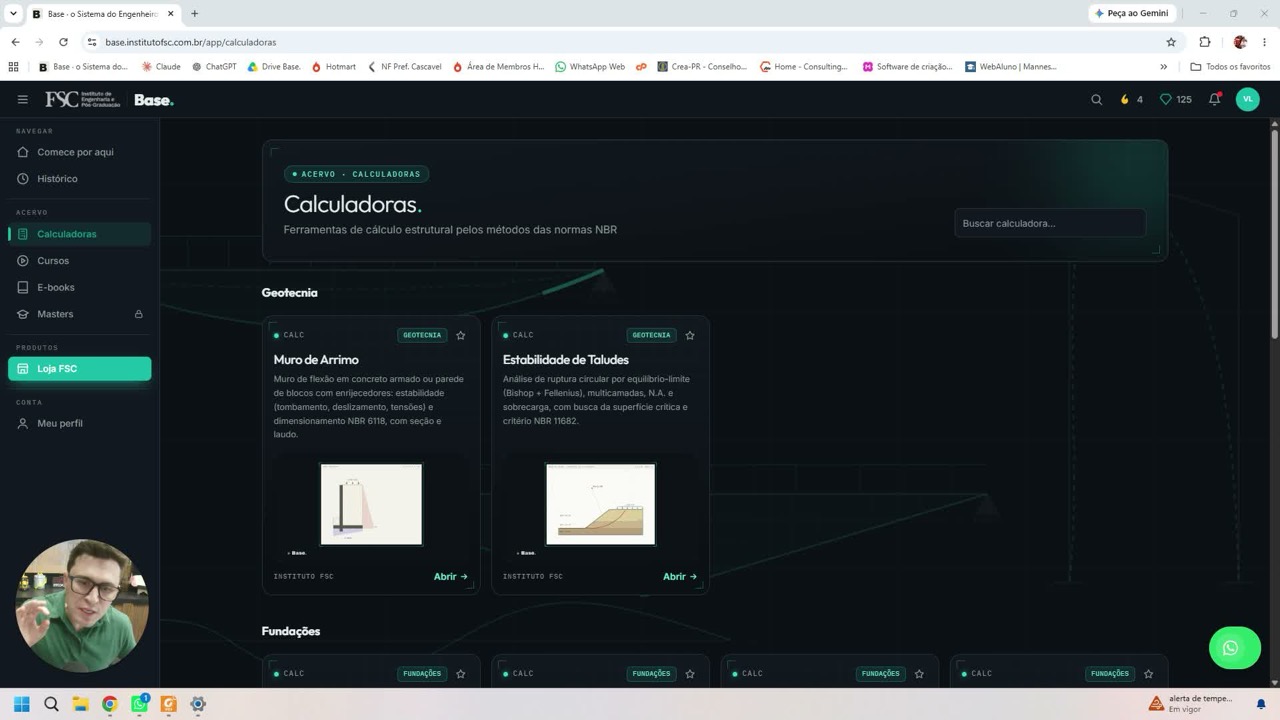The height and width of the screenshot is (720, 1280).
Task: Open the Chrome three-dot menu
Action: [x=1265, y=42]
